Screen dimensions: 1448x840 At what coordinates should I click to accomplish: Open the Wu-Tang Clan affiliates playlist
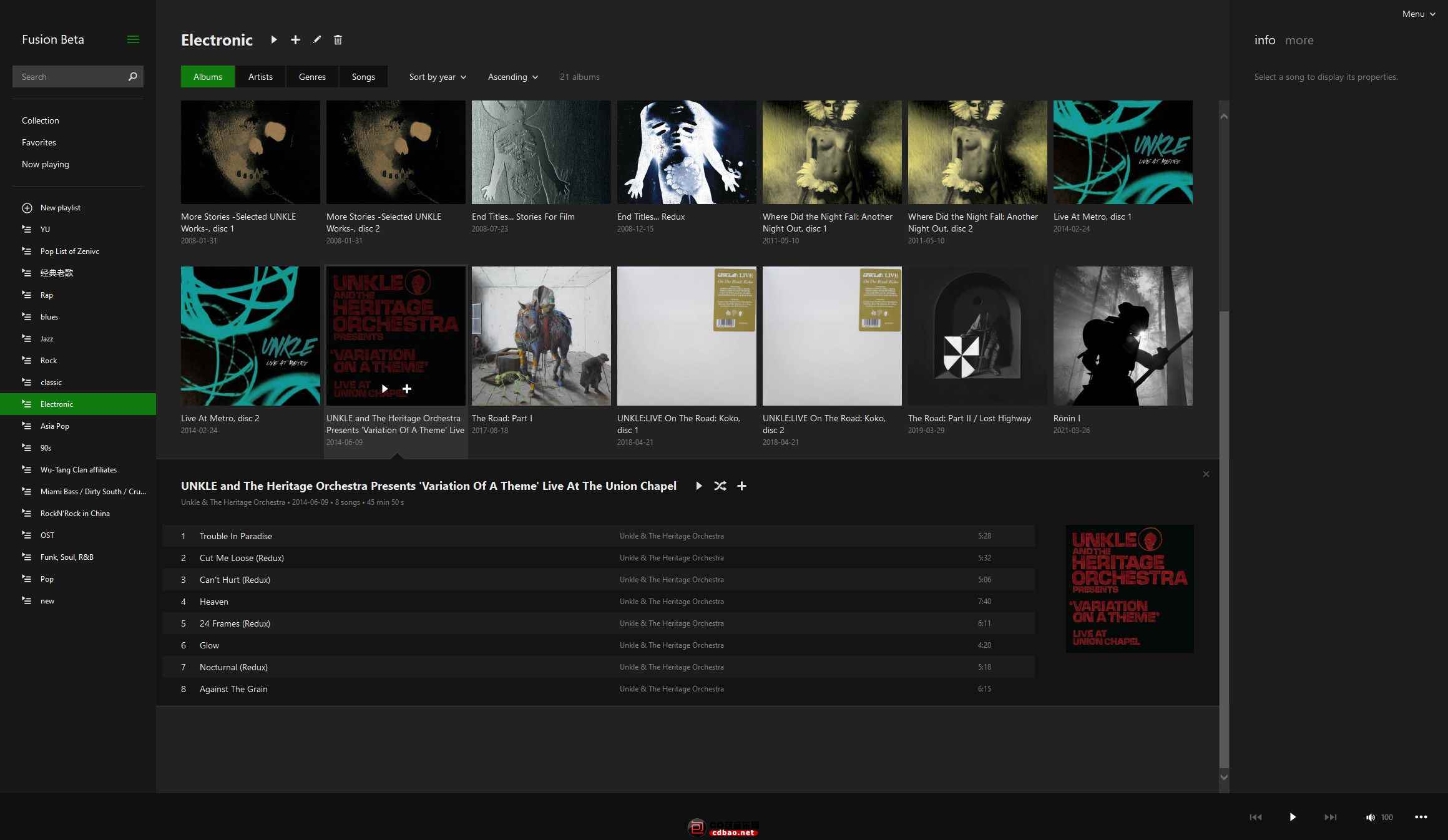point(78,469)
